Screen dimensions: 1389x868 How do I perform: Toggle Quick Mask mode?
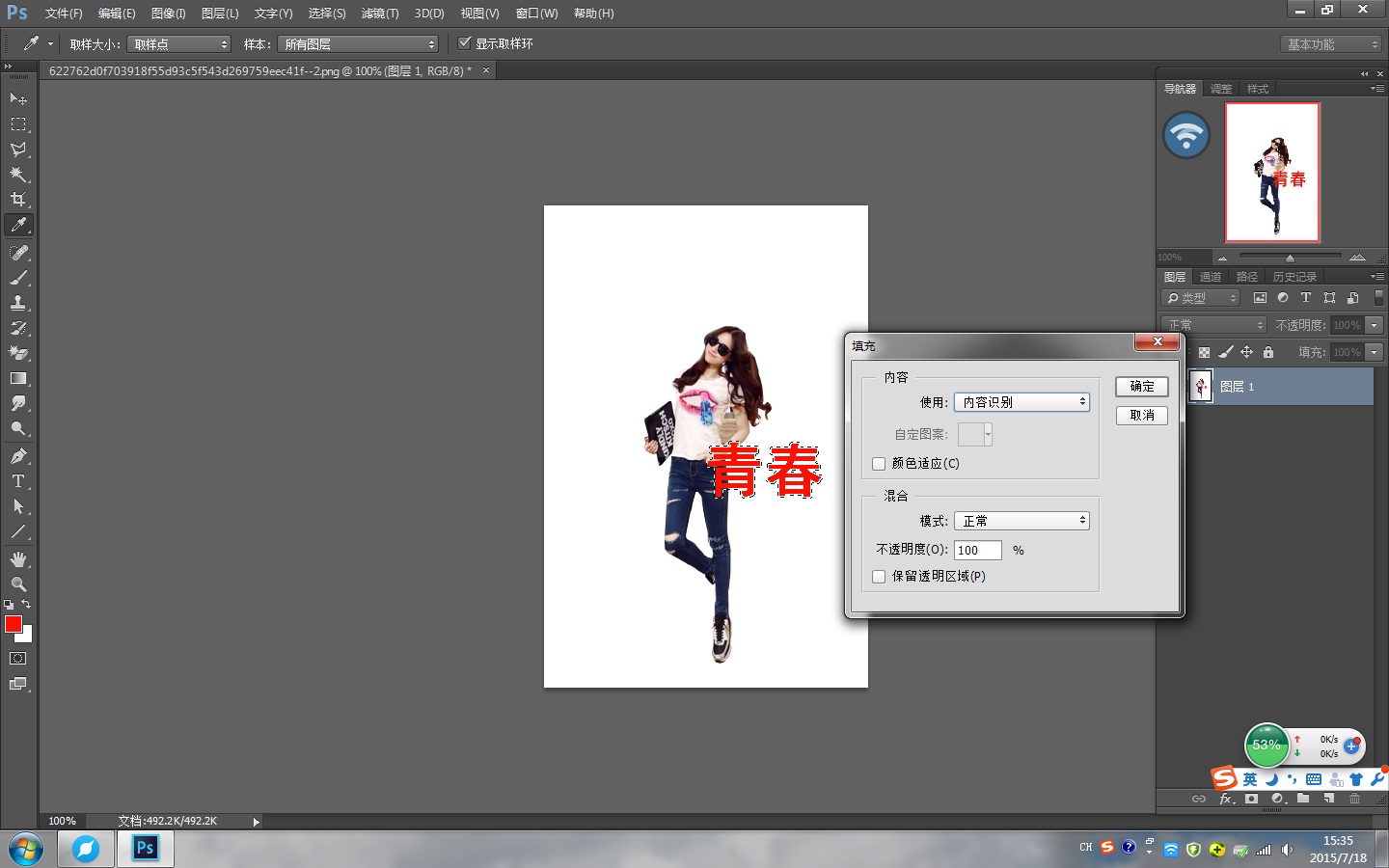click(x=18, y=659)
